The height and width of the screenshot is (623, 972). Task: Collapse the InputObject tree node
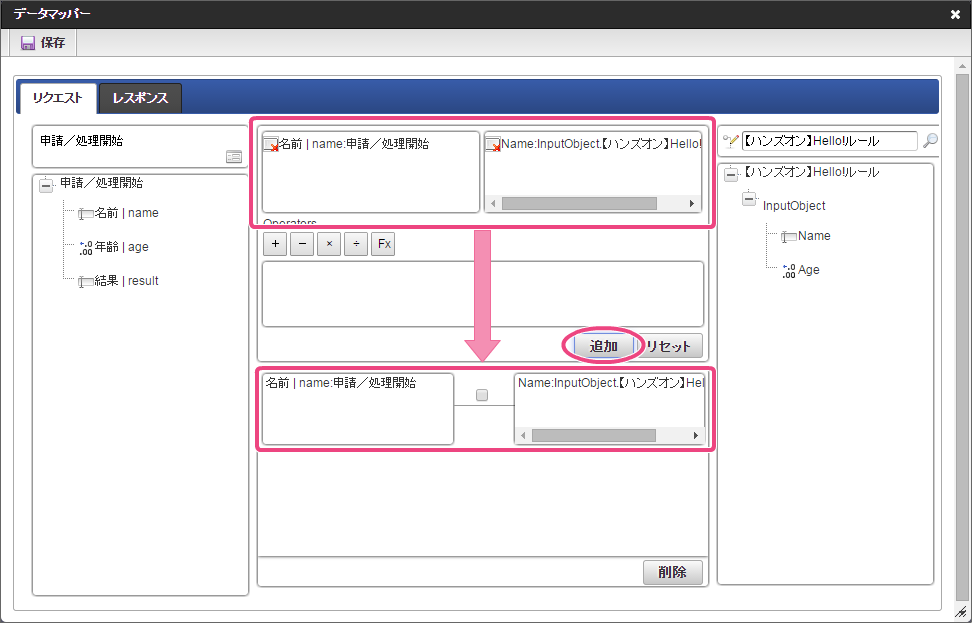(x=749, y=199)
